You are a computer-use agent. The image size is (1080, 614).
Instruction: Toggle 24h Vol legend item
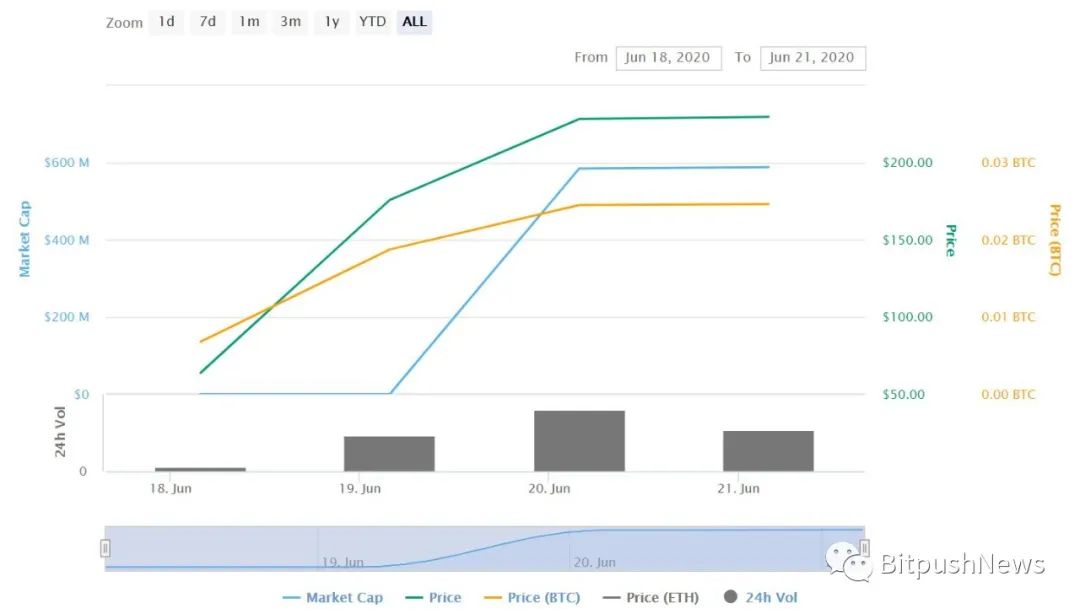coord(760,598)
